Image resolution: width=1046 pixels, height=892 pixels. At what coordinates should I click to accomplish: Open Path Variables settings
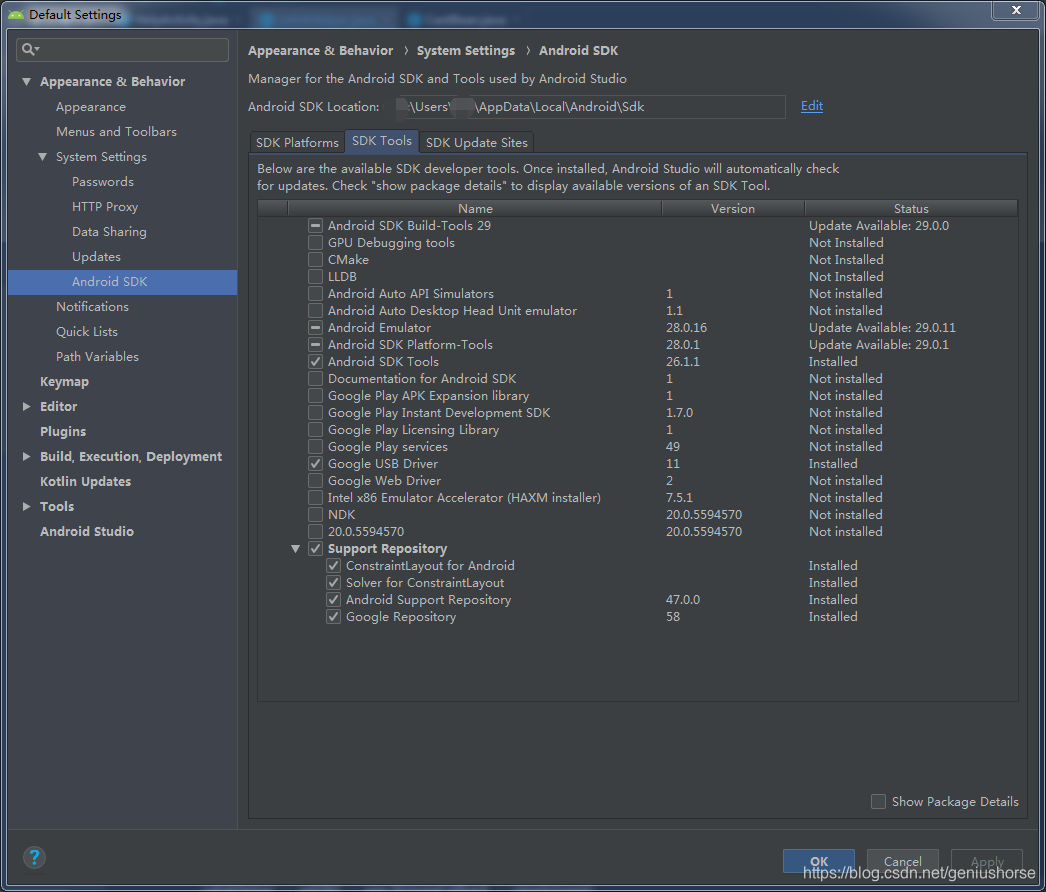[x=97, y=356]
